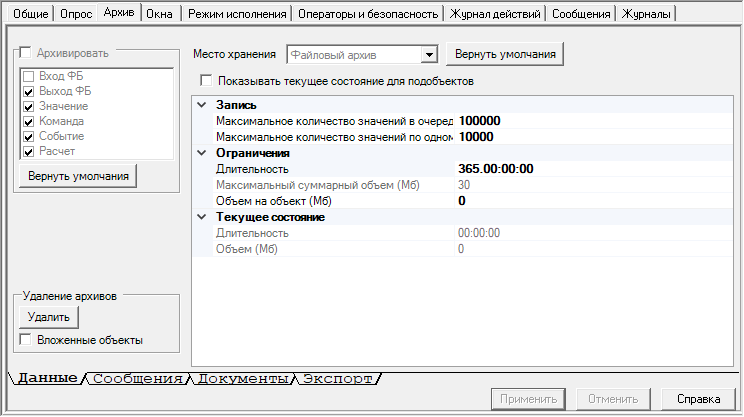Open the Окна tab
Screen dimensions: 744x417
[159, 14]
